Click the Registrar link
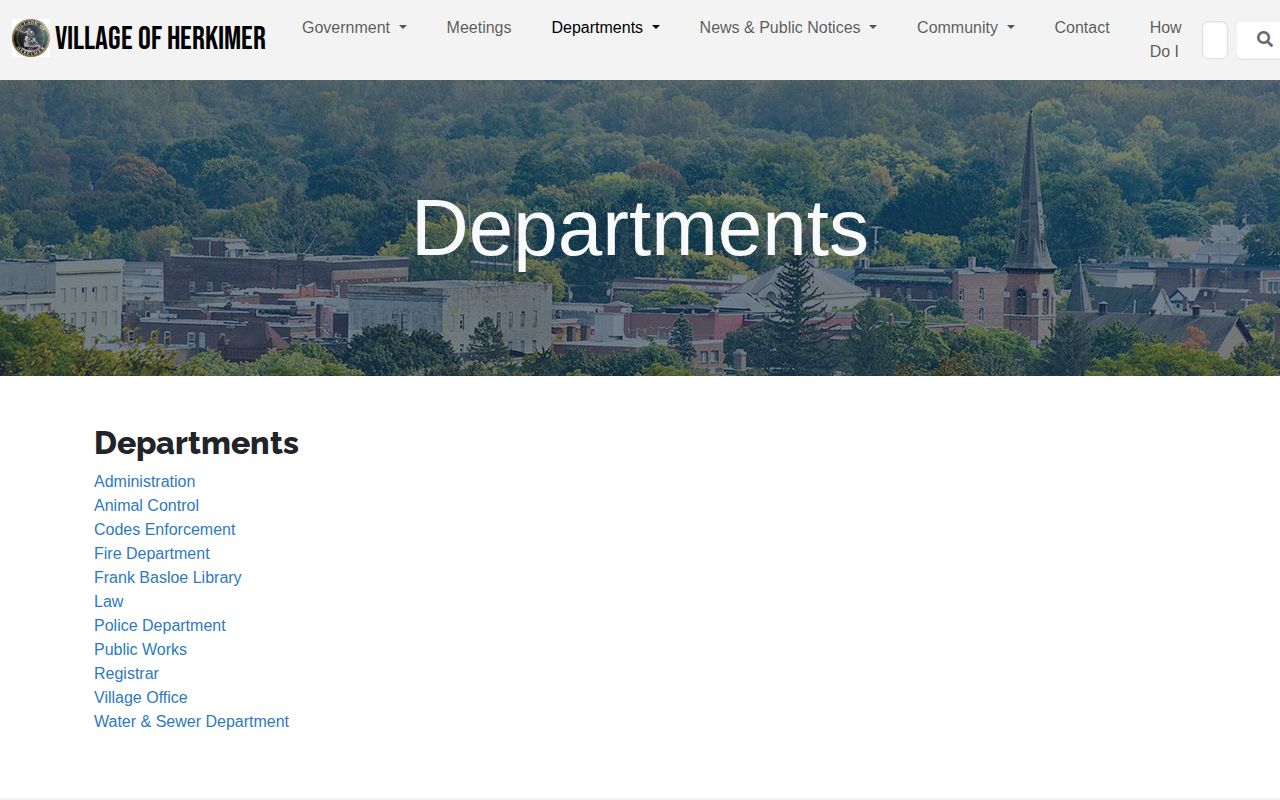 click(127, 673)
